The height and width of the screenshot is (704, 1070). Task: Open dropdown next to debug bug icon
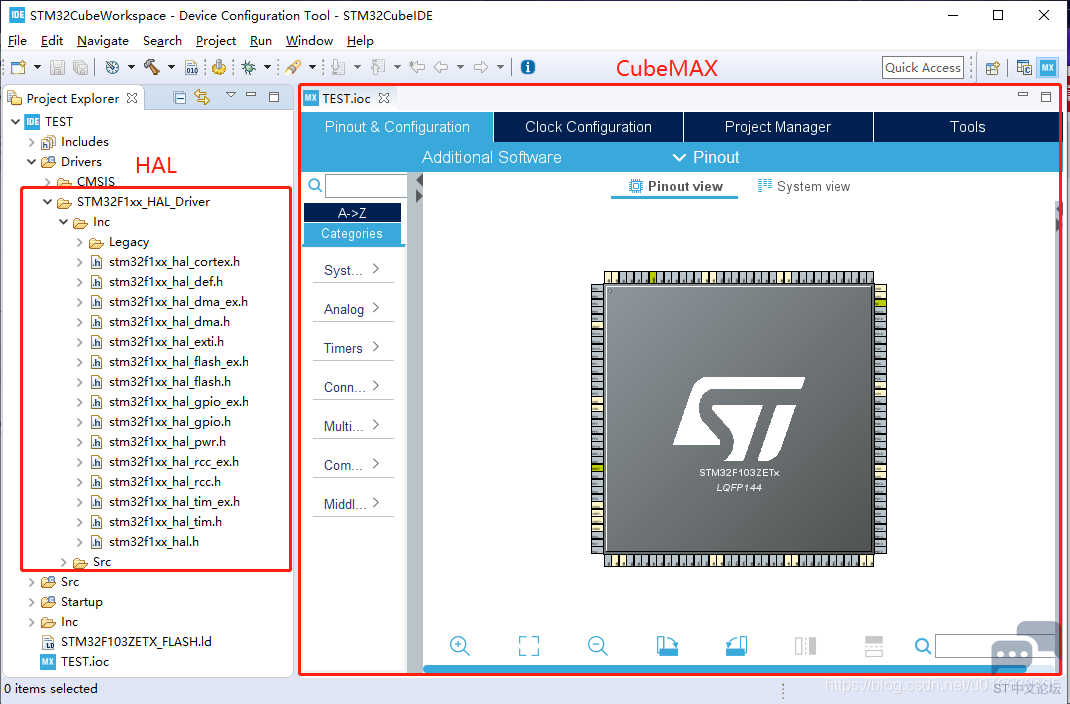[x=268, y=67]
